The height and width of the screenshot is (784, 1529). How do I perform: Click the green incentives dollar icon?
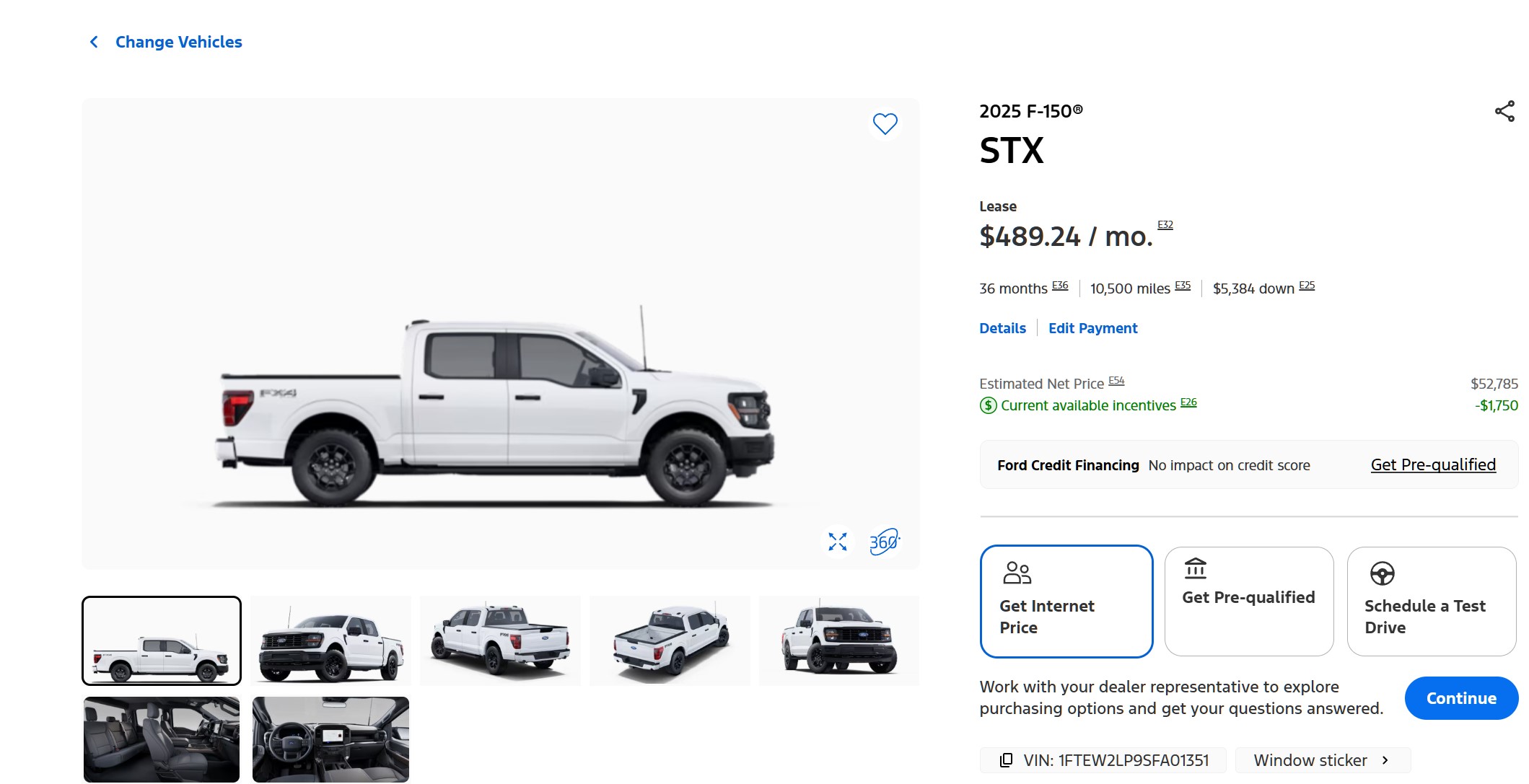(988, 405)
